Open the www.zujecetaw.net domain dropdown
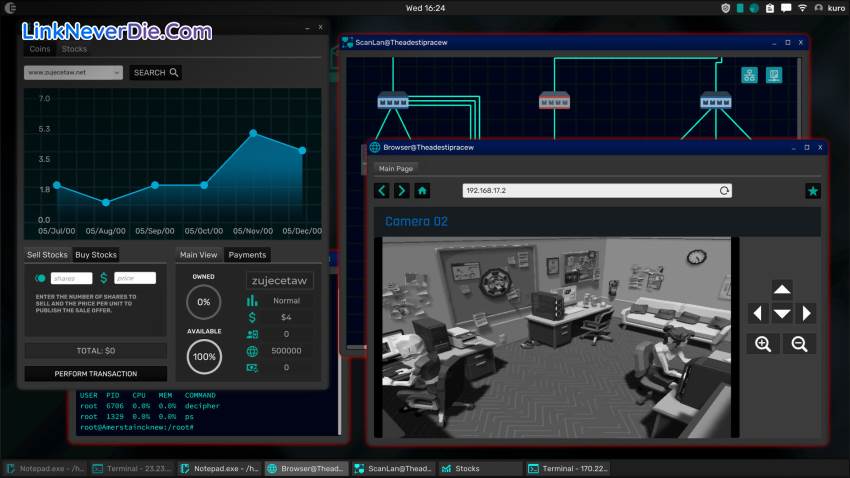The image size is (850, 478). (73, 73)
